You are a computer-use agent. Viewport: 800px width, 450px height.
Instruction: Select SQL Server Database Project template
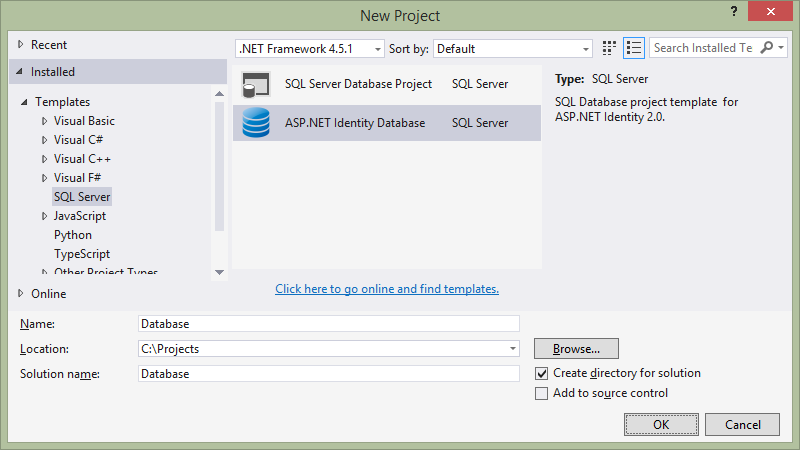pyautogui.click(x=387, y=84)
